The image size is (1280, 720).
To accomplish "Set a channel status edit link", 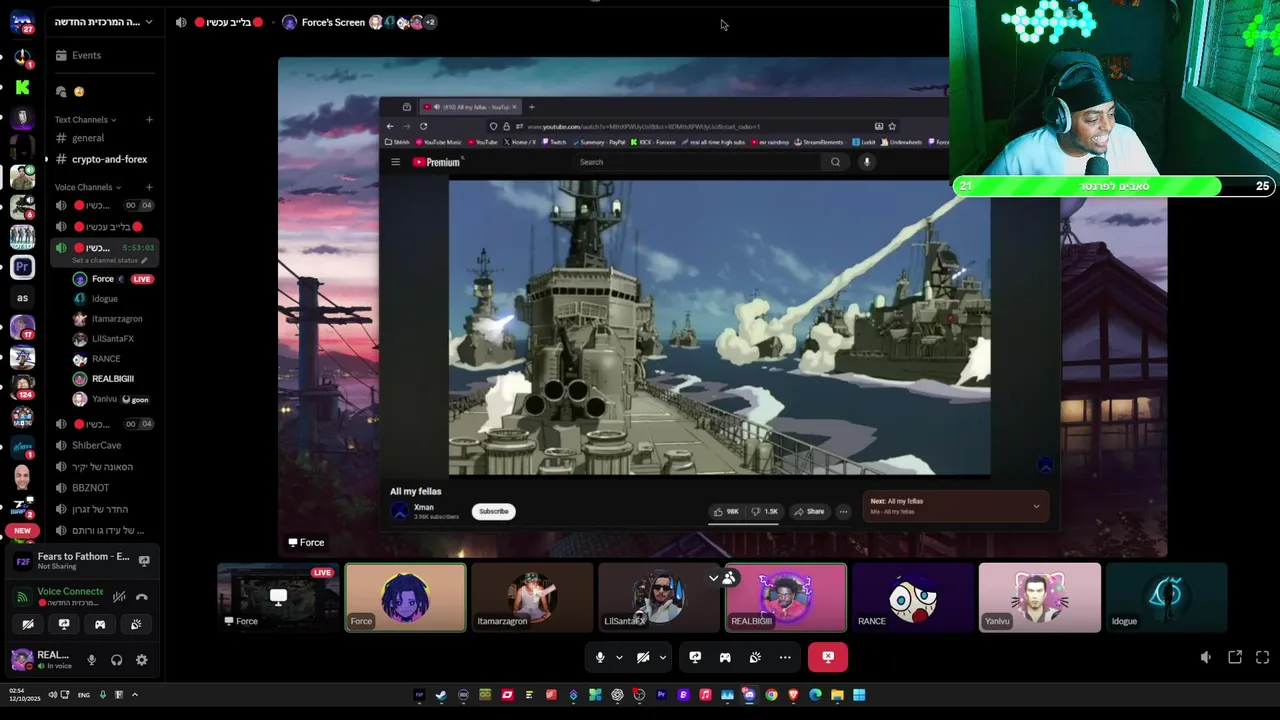I will pyautogui.click(x=110, y=260).
